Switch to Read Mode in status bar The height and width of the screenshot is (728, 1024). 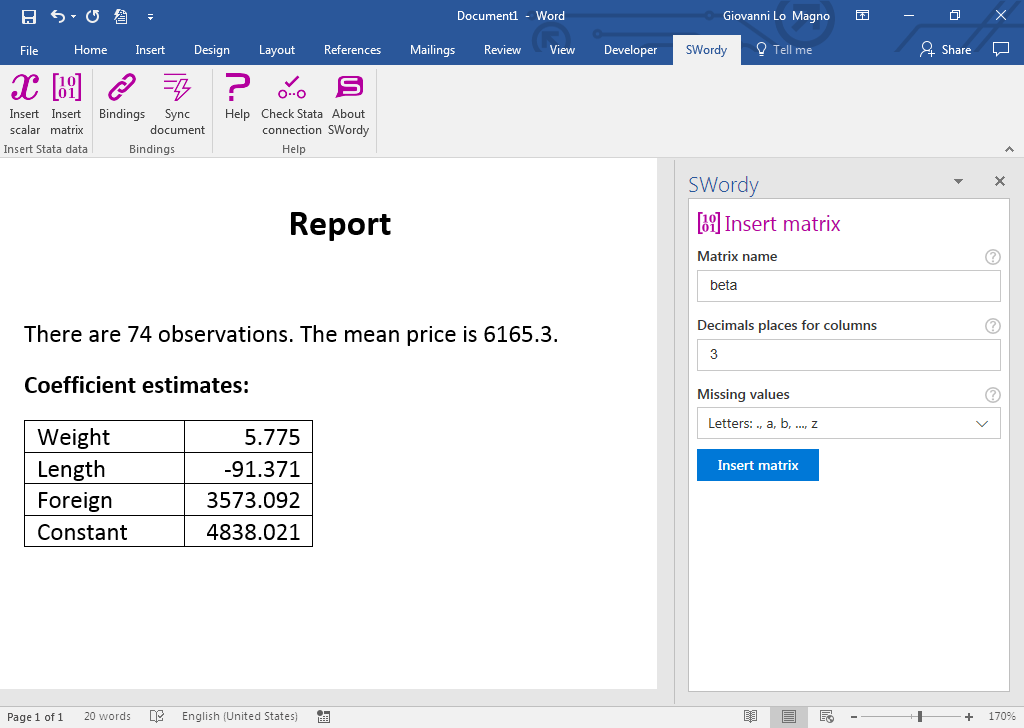(751, 716)
